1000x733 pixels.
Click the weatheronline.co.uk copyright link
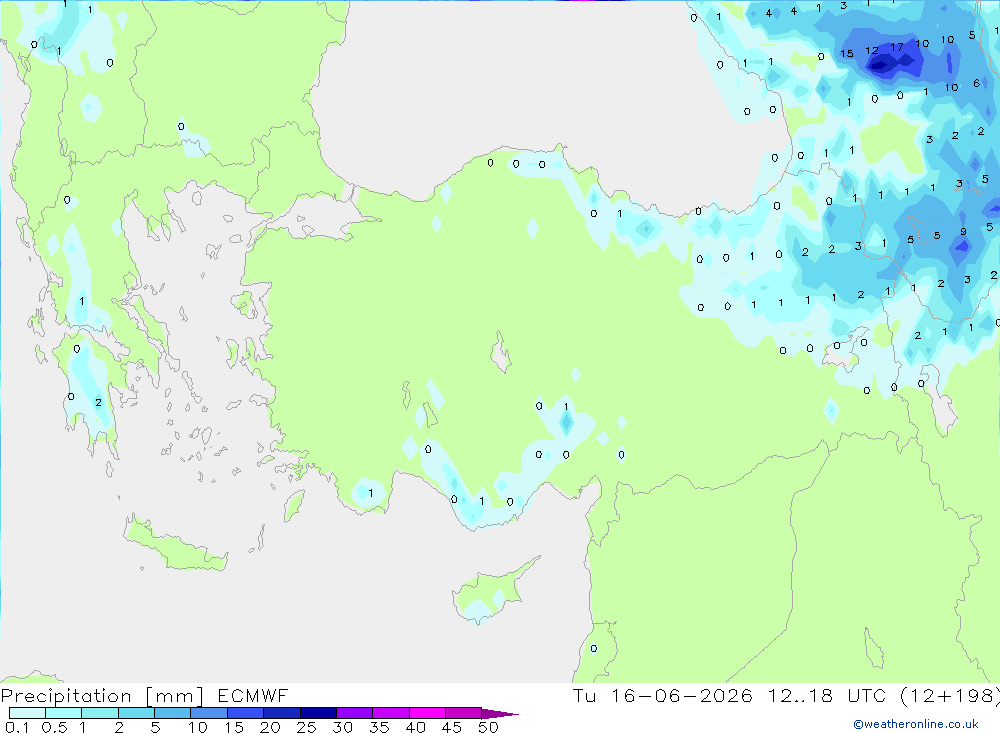click(x=916, y=724)
